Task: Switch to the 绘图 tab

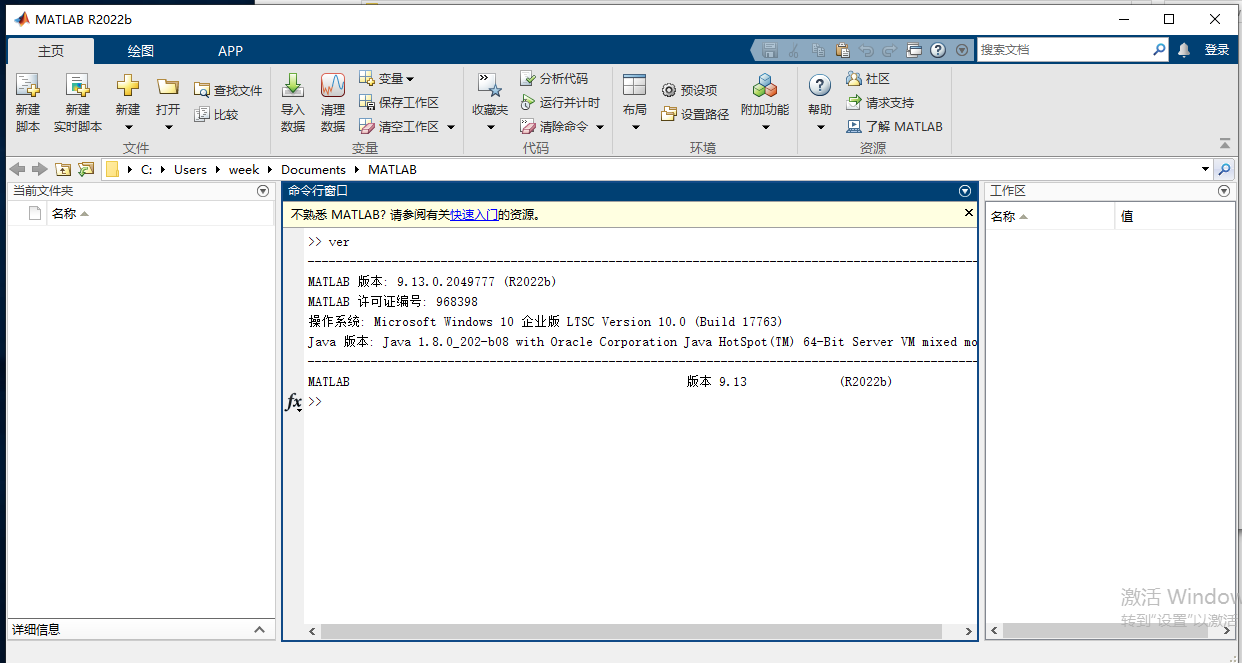Action: (x=140, y=51)
